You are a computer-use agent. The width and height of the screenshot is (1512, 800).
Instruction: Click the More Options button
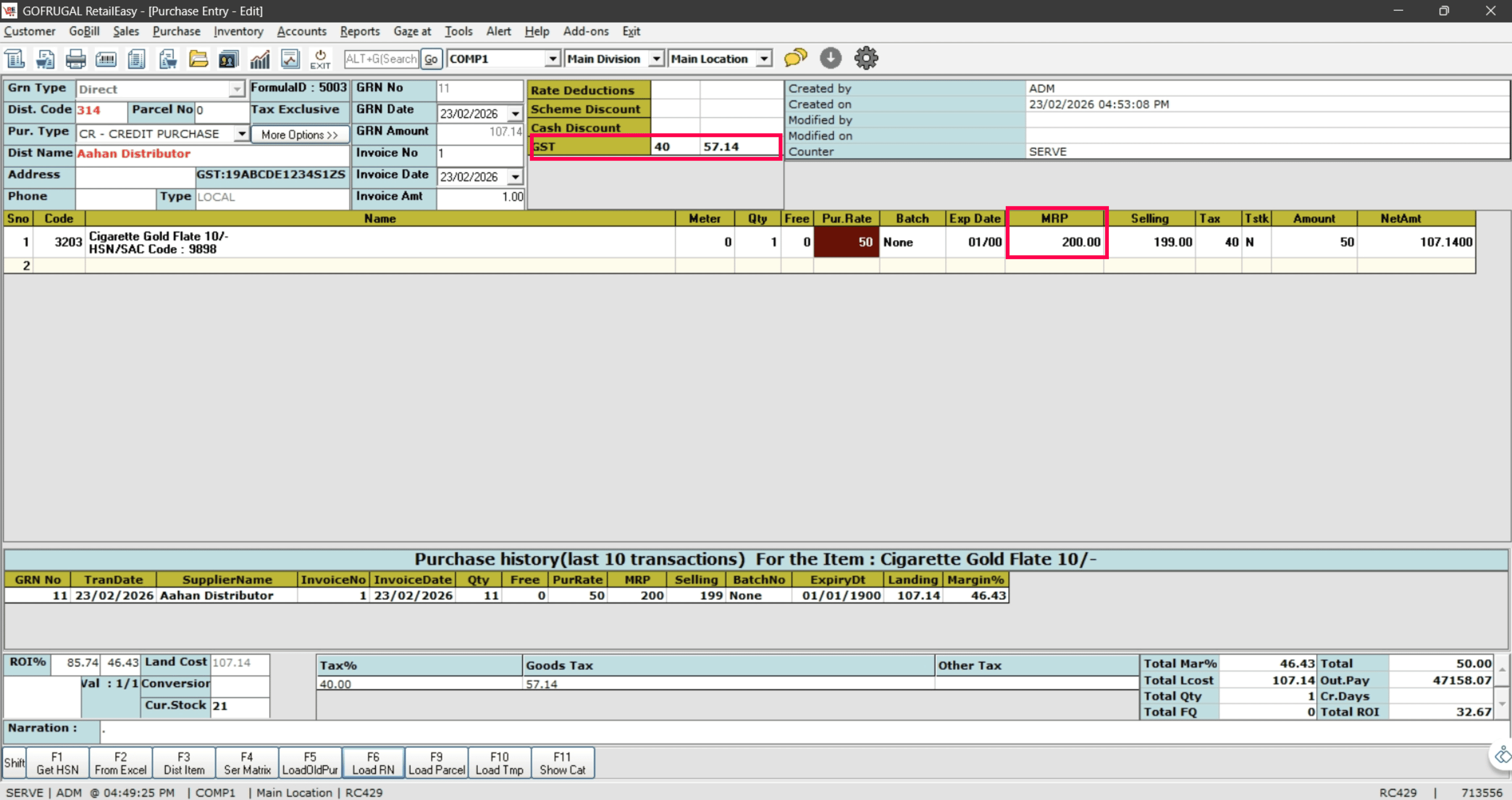coord(299,135)
